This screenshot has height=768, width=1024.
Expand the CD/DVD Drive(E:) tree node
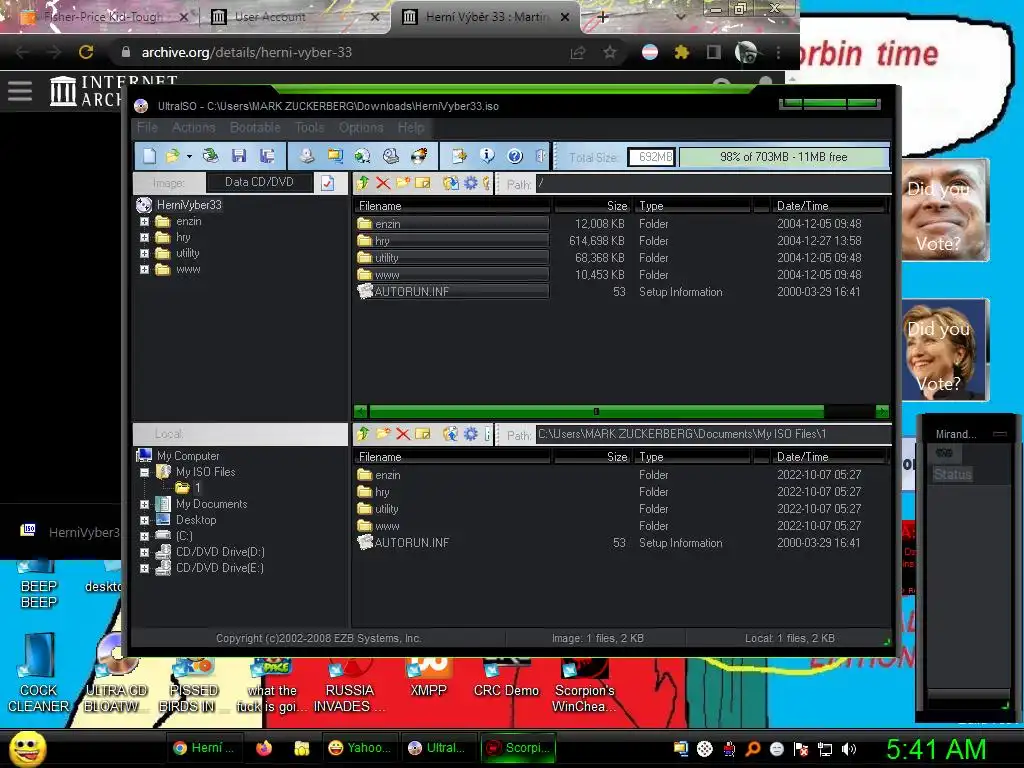pos(144,568)
